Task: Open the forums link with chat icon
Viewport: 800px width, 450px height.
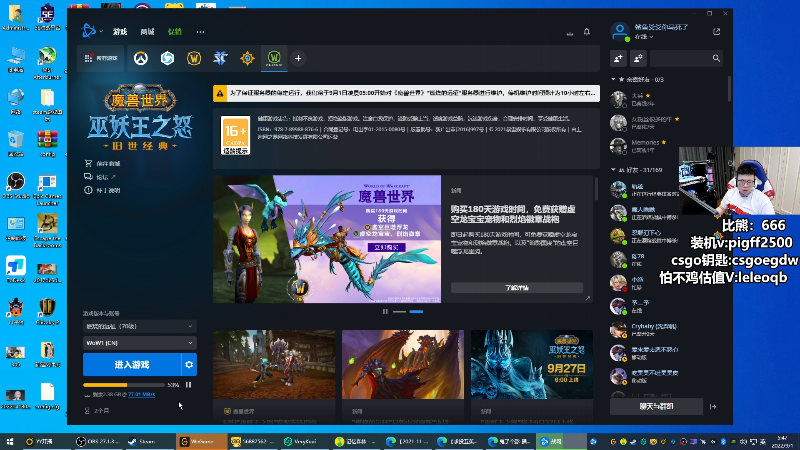Action: coord(100,177)
